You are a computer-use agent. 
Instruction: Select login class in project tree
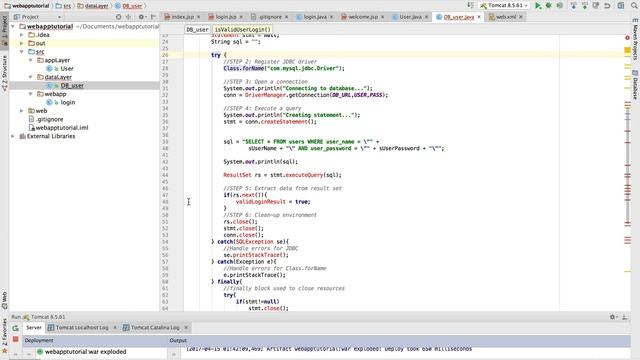pos(68,102)
